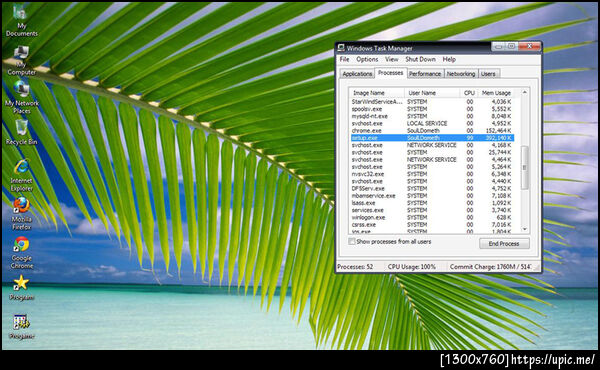600x370 pixels.
Task: Click the 152,464 K memory value
Action: point(498,130)
